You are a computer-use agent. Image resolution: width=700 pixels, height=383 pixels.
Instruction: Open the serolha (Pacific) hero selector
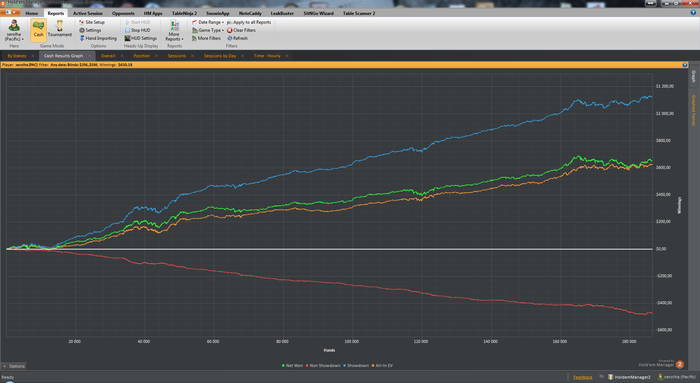click(14, 30)
